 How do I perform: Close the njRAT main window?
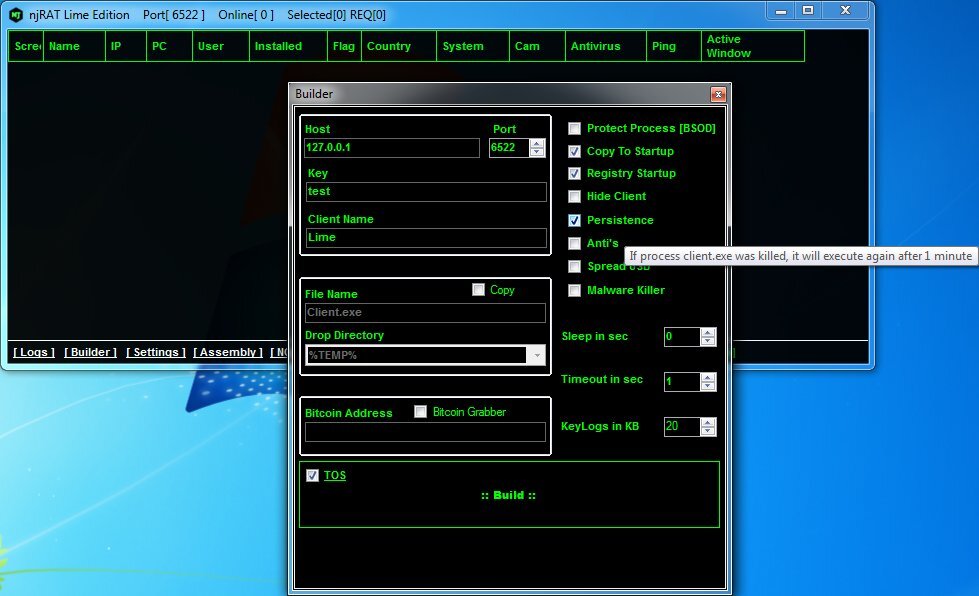(x=845, y=11)
